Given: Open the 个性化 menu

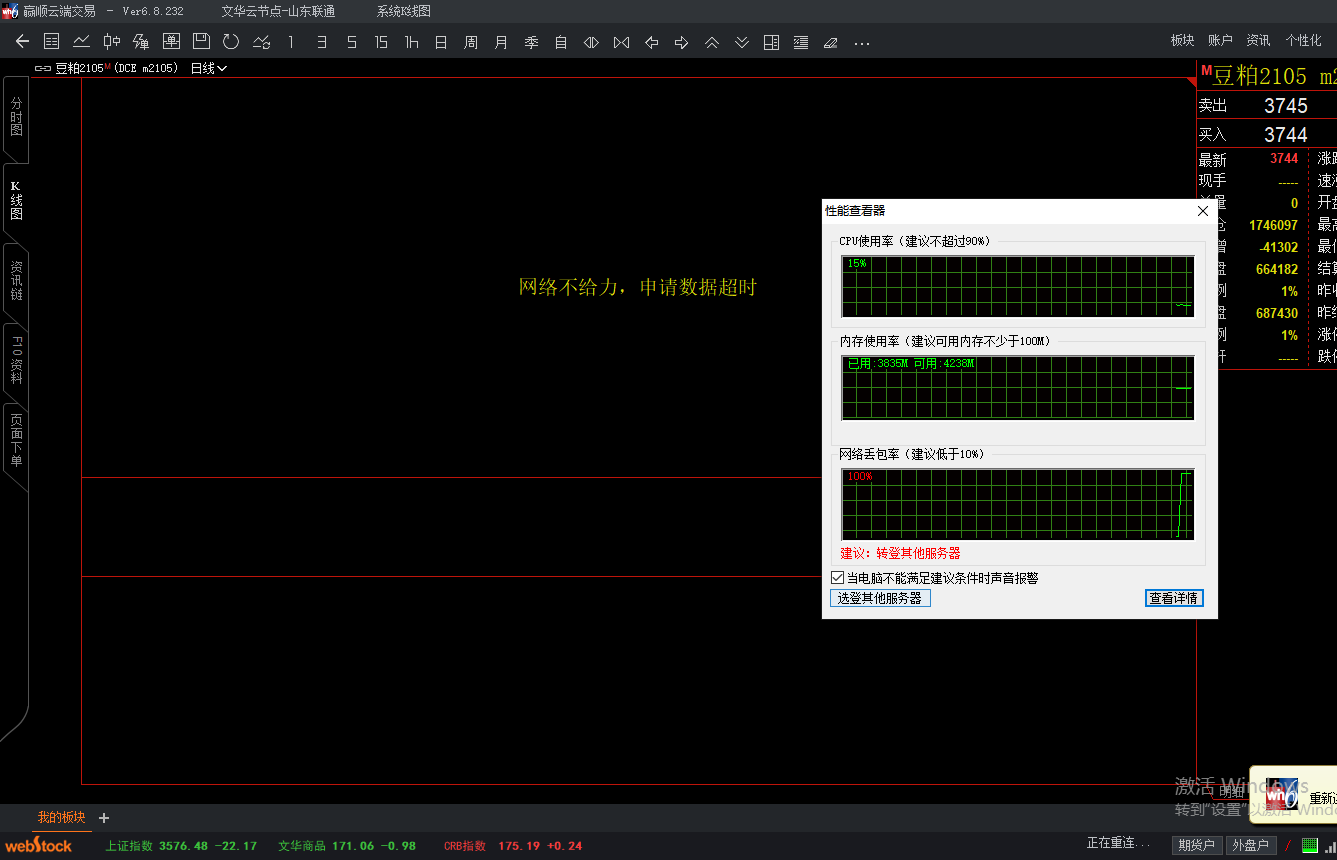Looking at the screenshot, I should pyautogui.click(x=1303, y=40).
